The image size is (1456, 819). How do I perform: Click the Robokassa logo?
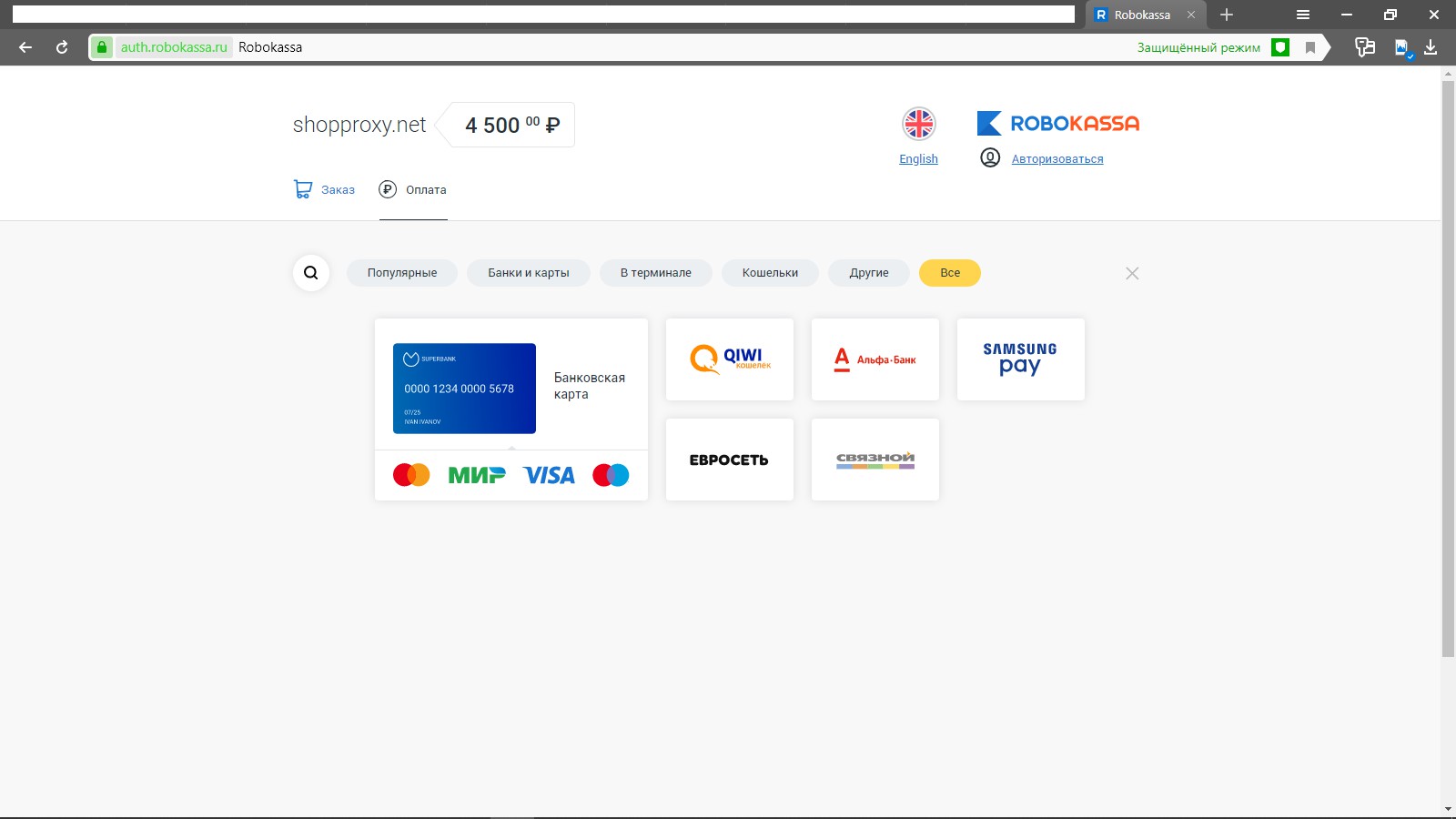click(x=1057, y=123)
